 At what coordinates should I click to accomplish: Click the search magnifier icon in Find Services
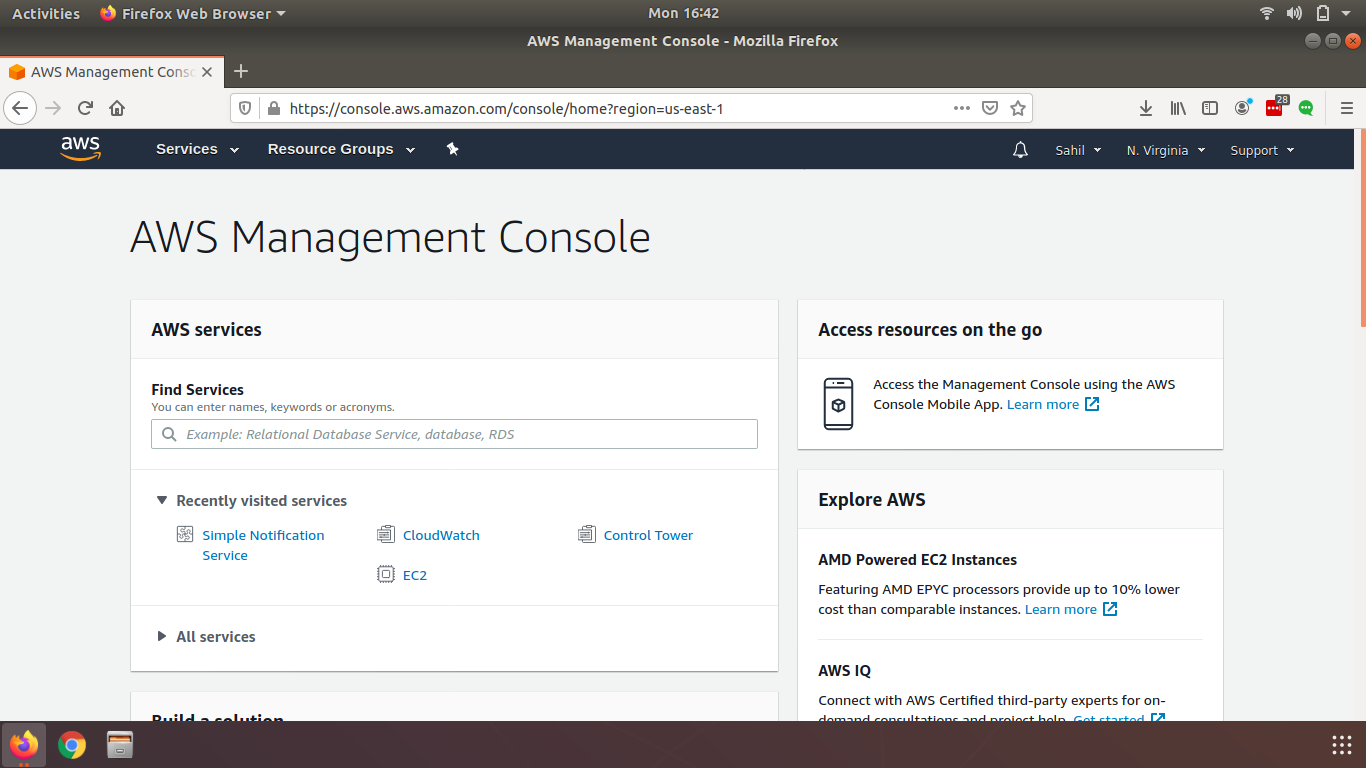pyautogui.click(x=169, y=434)
